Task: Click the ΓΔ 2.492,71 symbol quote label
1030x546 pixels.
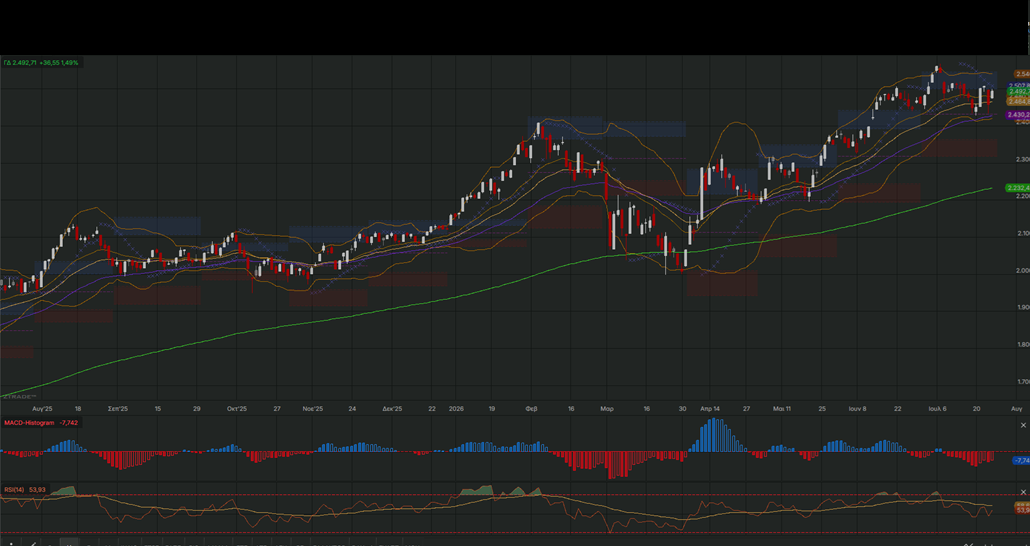Action: 20,62
